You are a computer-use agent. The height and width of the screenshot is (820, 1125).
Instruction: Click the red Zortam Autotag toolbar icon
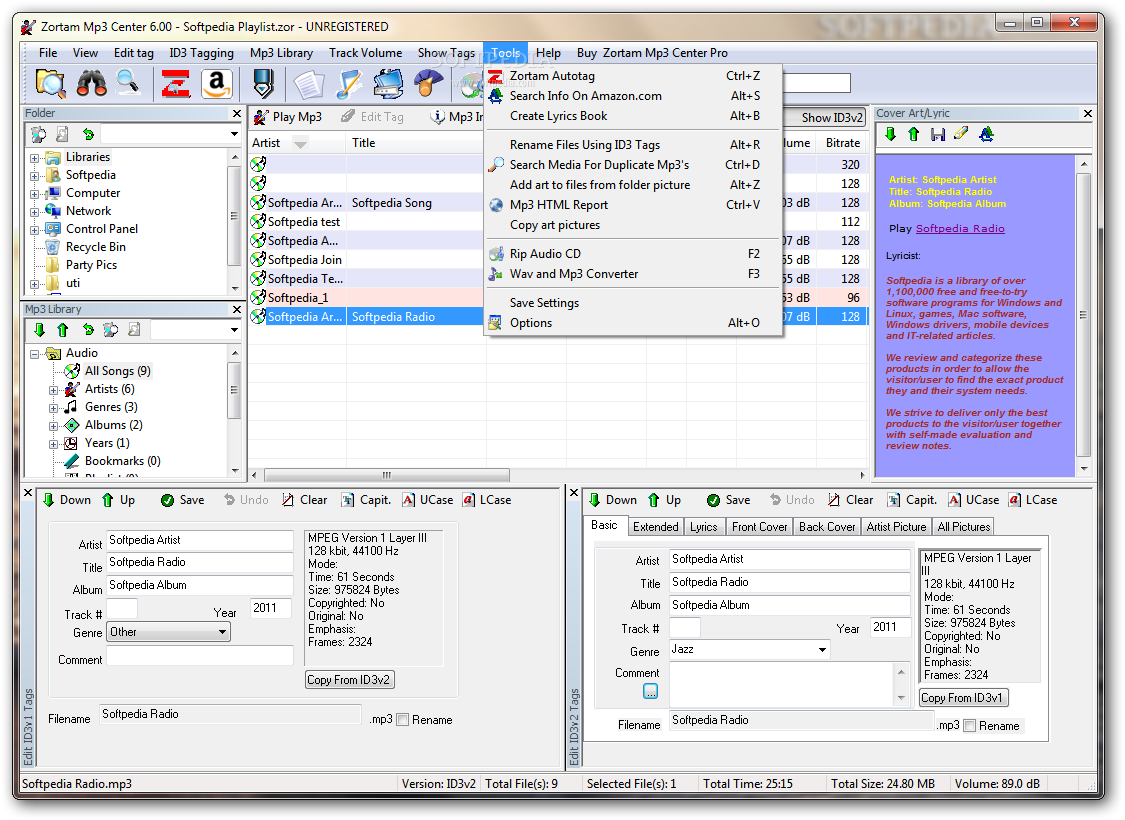click(x=176, y=83)
